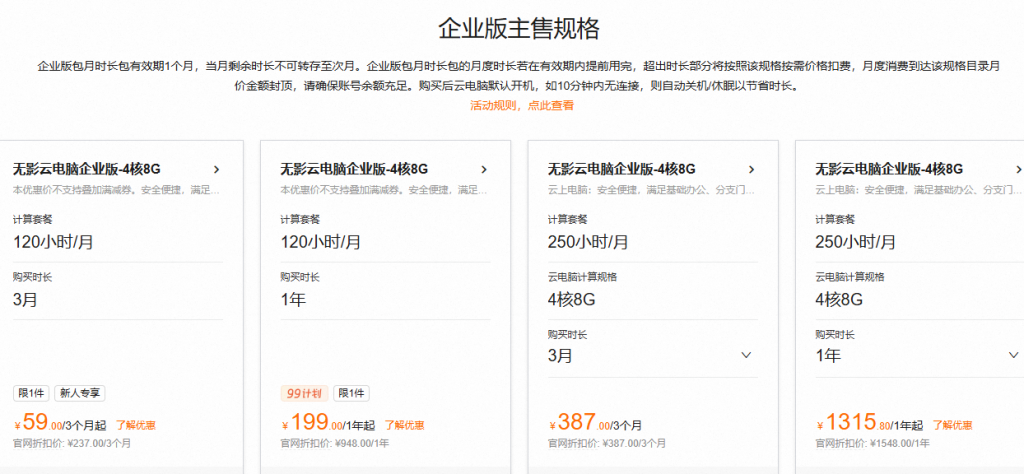Click the ¥199.00/1年起 price
Viewport: 1024px width, 474px height.
click(328, 423)
